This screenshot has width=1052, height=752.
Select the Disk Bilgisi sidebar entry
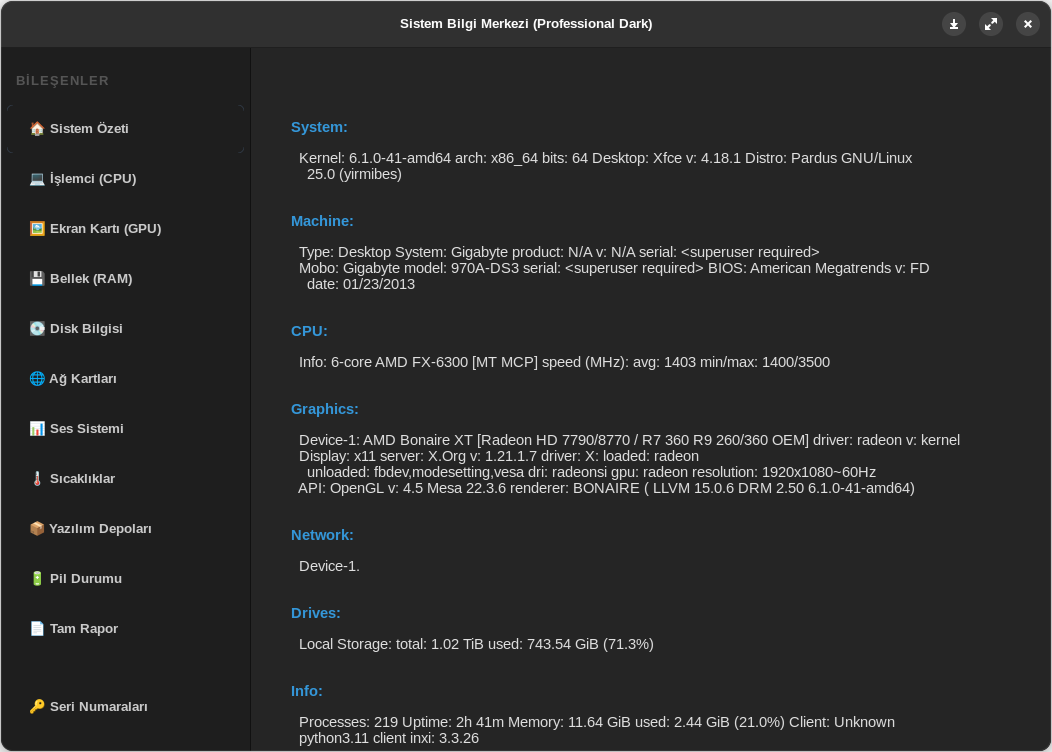pos(86,329)
